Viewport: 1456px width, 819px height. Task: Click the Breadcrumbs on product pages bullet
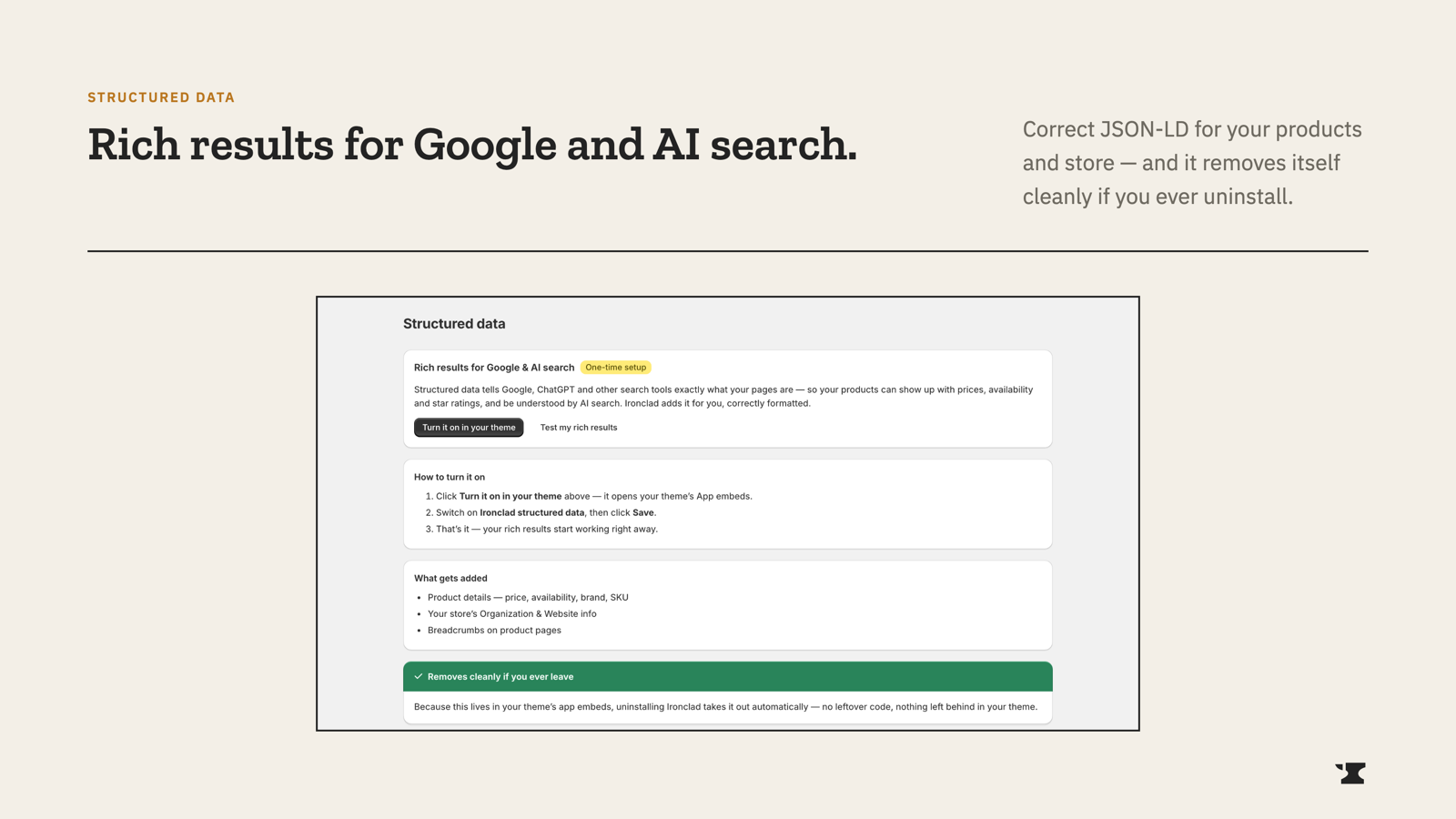click(x=494, y=630)
